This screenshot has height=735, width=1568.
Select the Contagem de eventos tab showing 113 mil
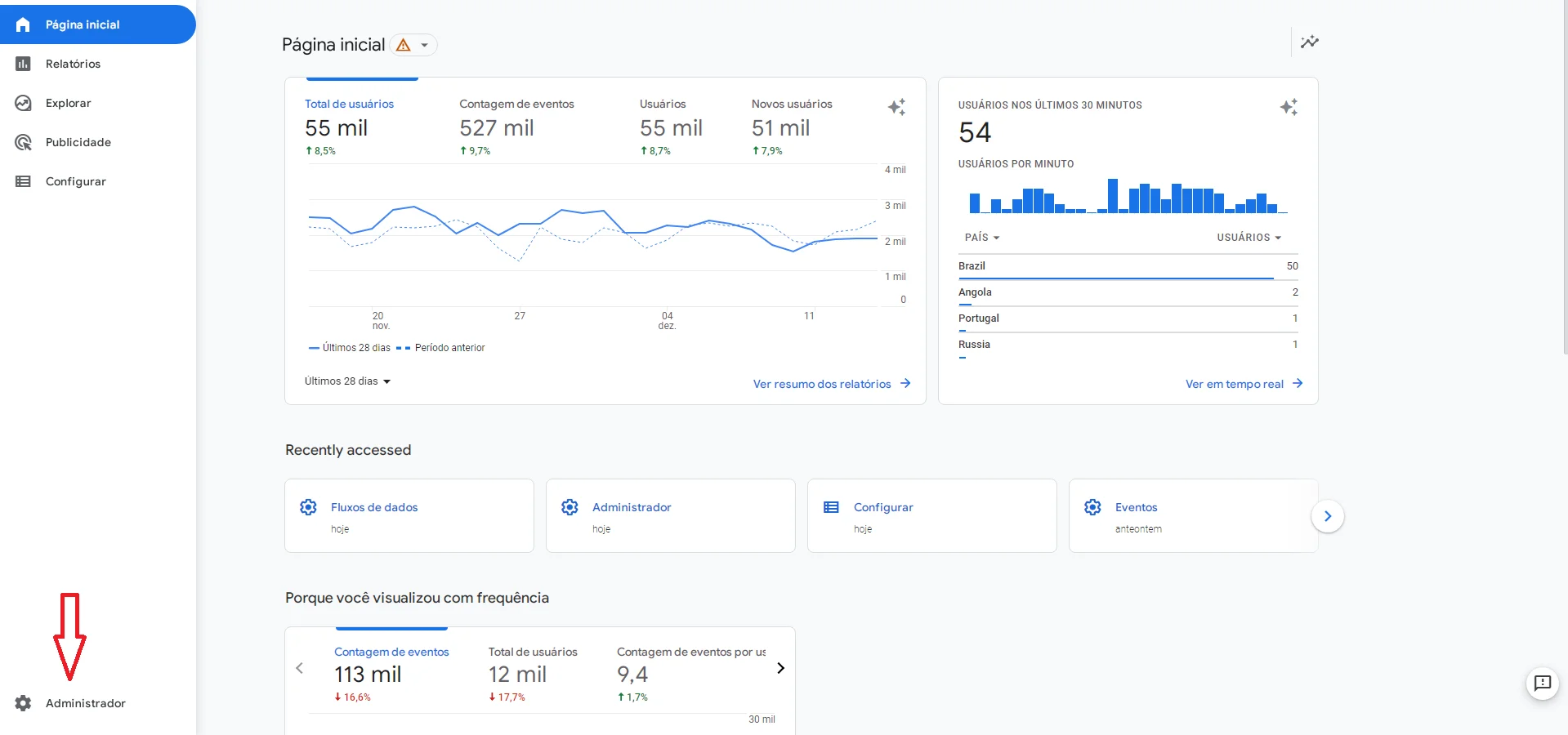point(391,674)
